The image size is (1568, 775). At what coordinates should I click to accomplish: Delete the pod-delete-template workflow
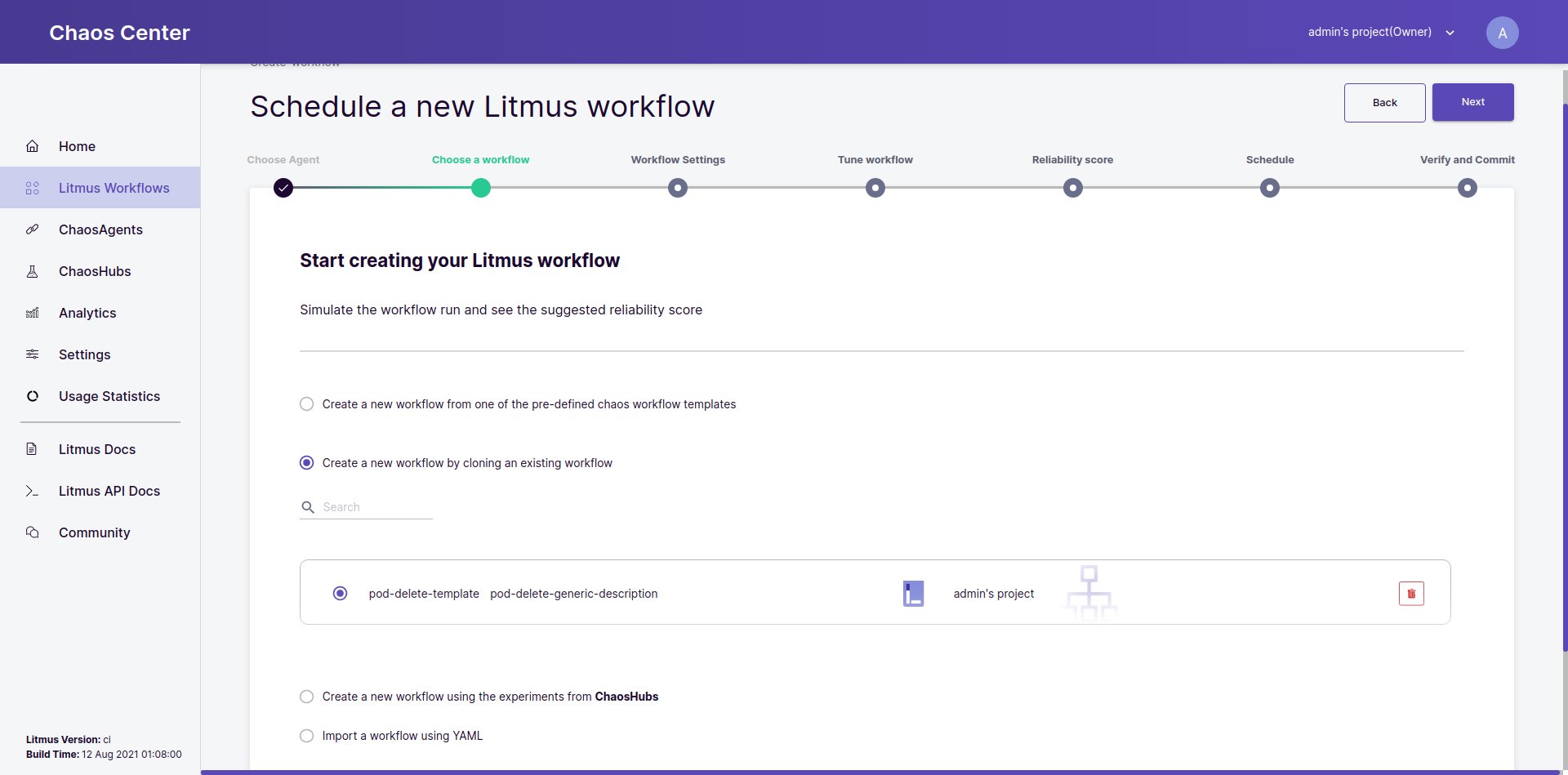(1410, 594)
